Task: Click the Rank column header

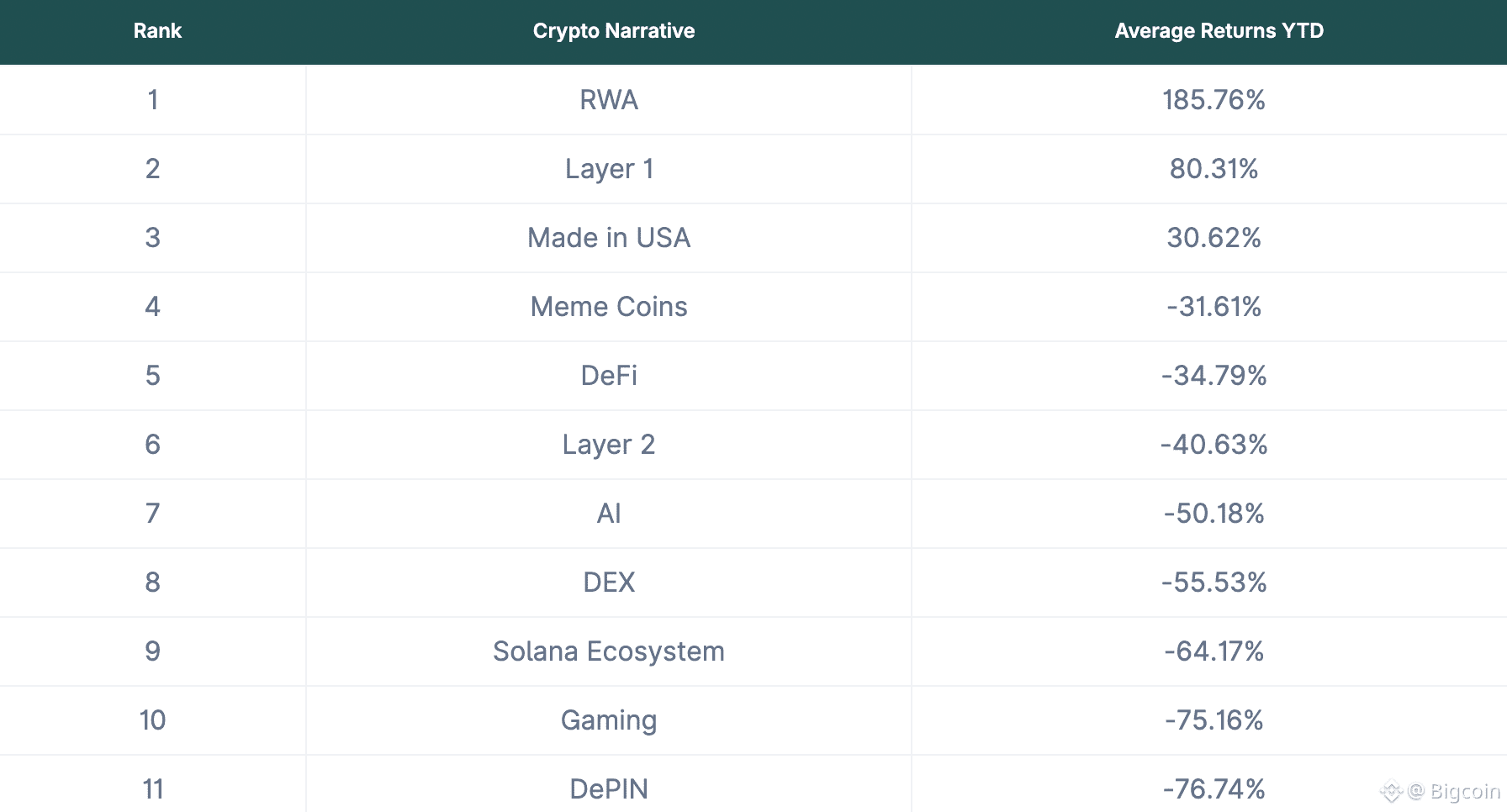Action: (157, 31)
